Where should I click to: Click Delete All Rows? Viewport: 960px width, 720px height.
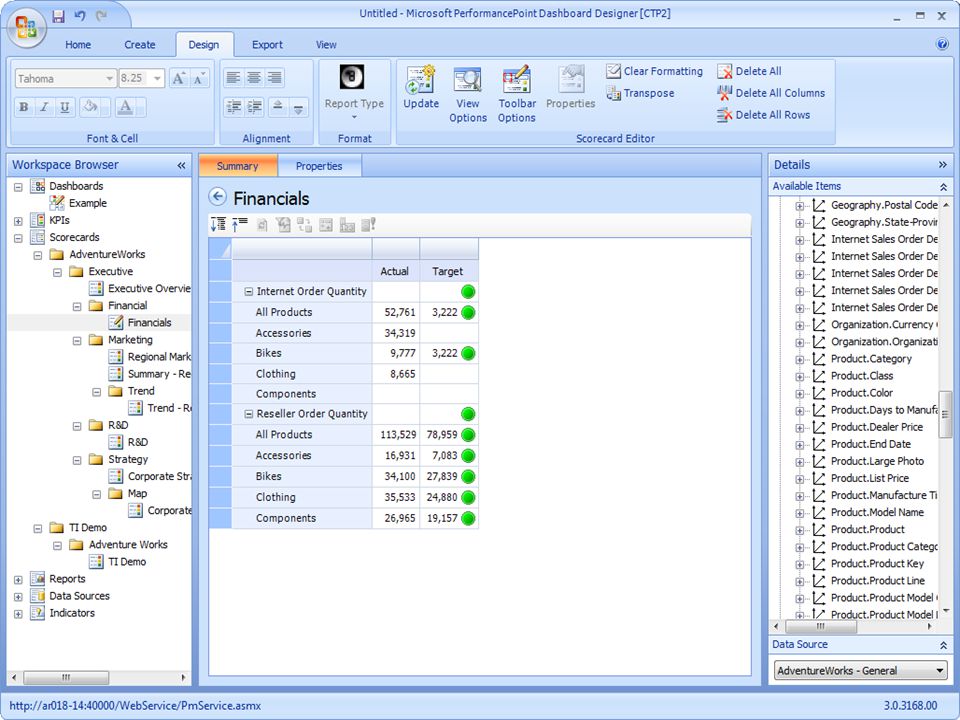(x=763, y=115)
